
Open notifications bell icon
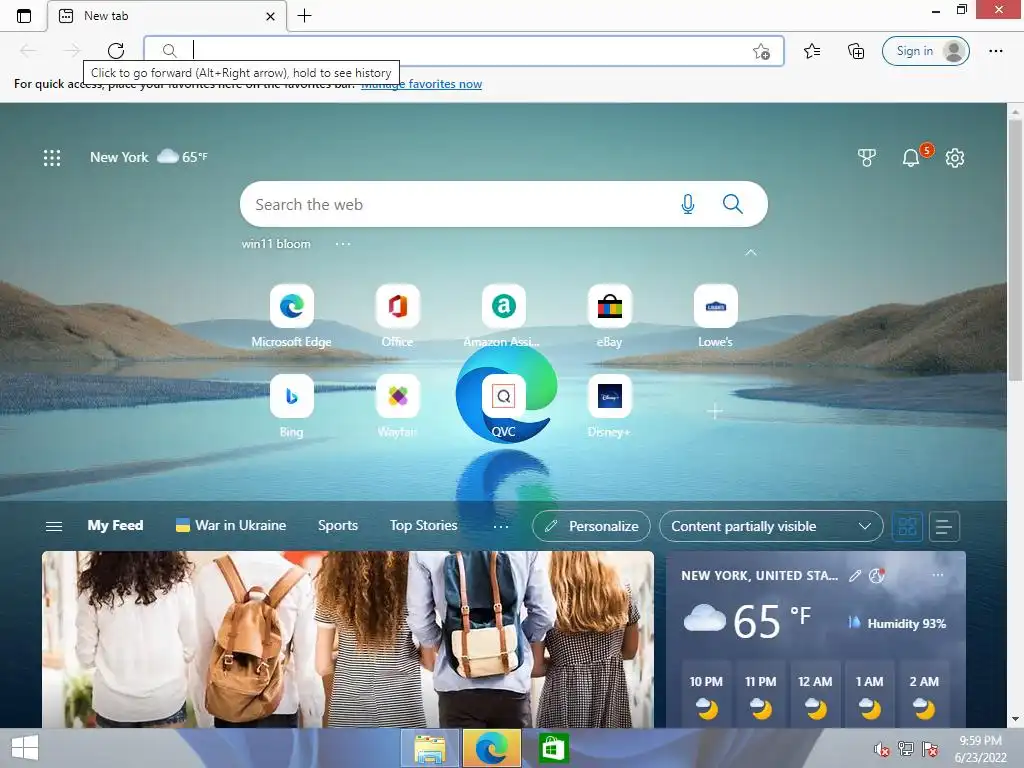click(x=910, y=157)
